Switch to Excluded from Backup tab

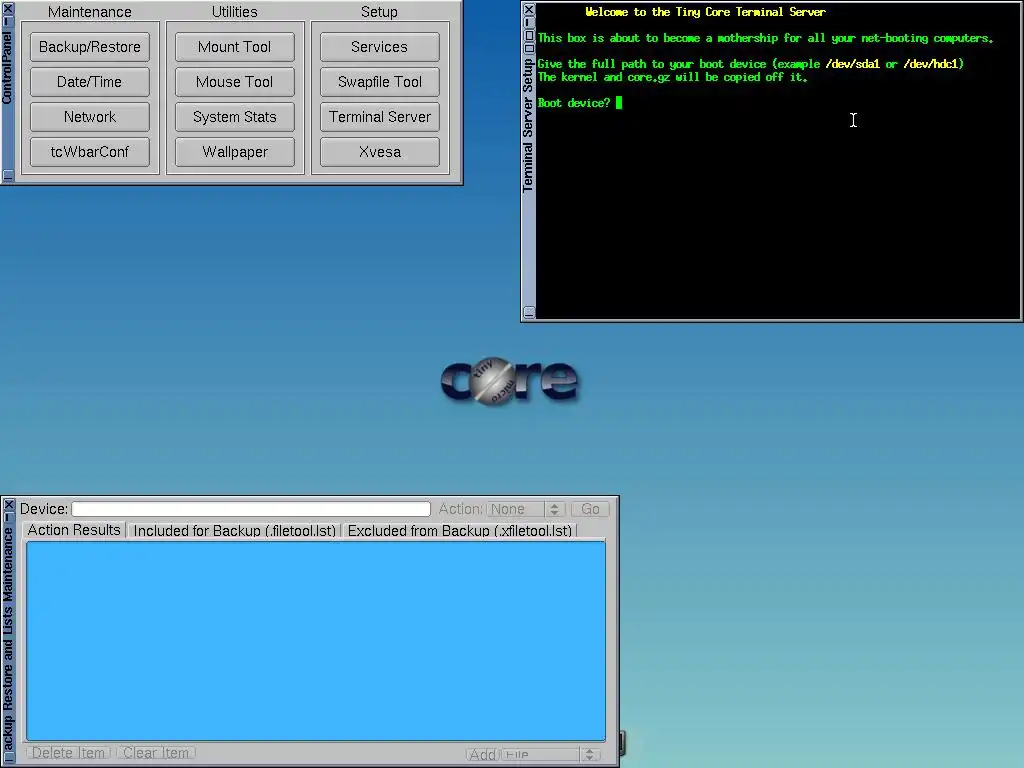coord(460,531)
